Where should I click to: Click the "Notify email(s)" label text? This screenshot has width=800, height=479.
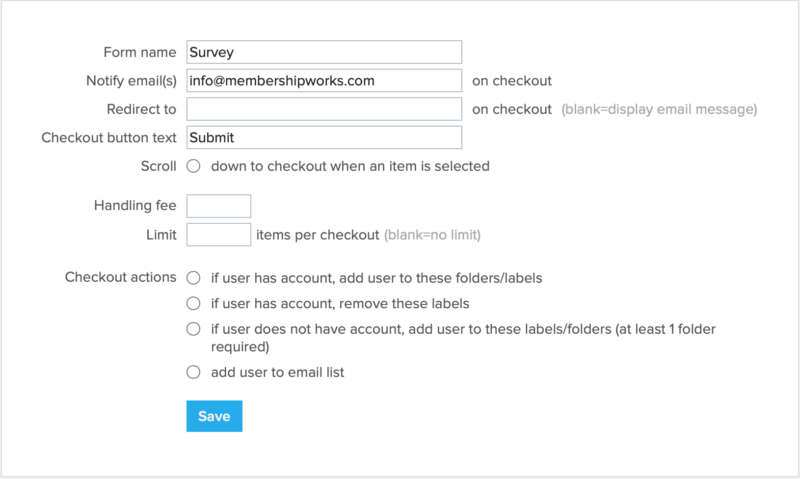[132, 81]
